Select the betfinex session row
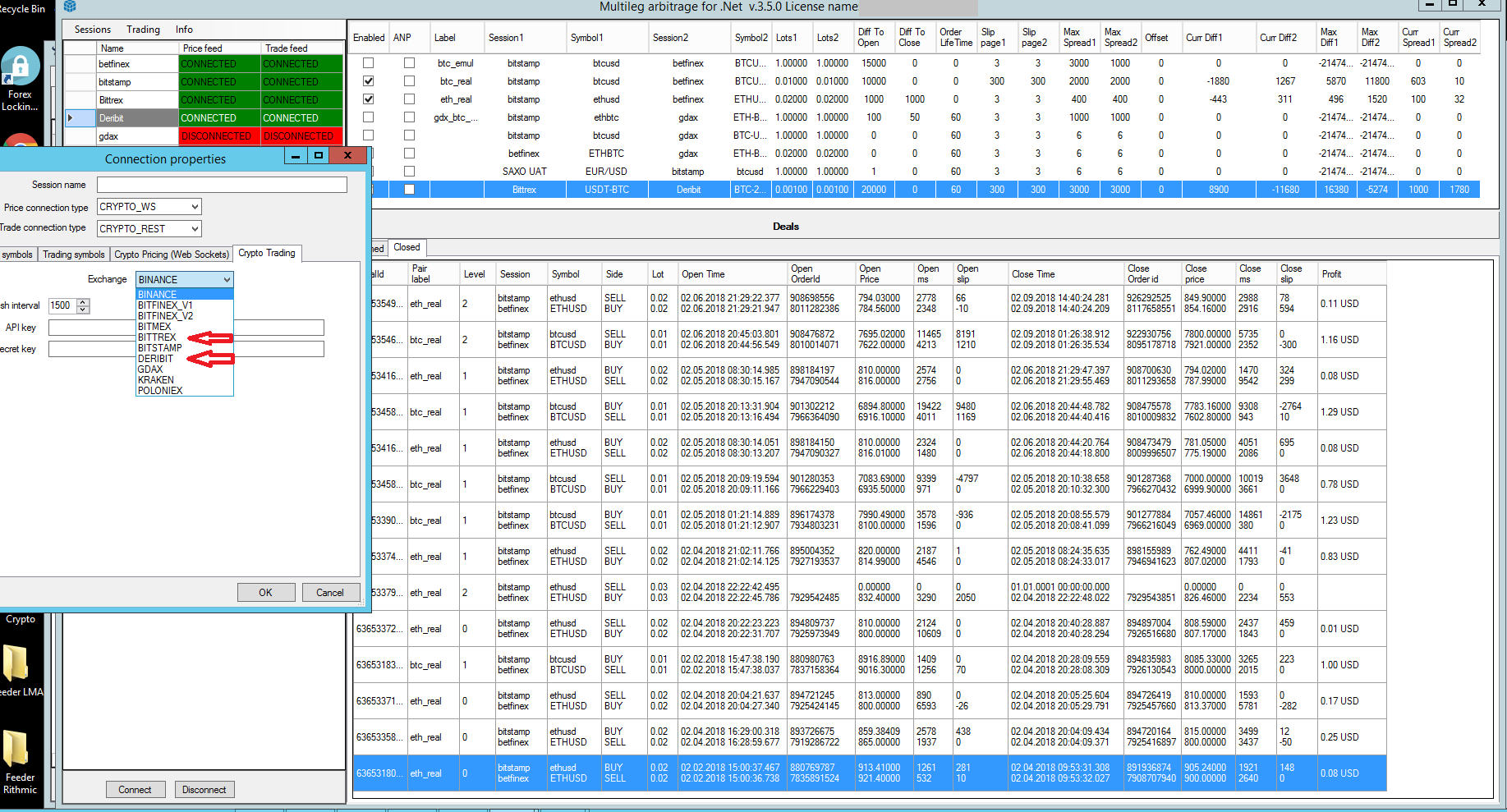Viewport: 1507px width, 812px height. pos(204,64)
